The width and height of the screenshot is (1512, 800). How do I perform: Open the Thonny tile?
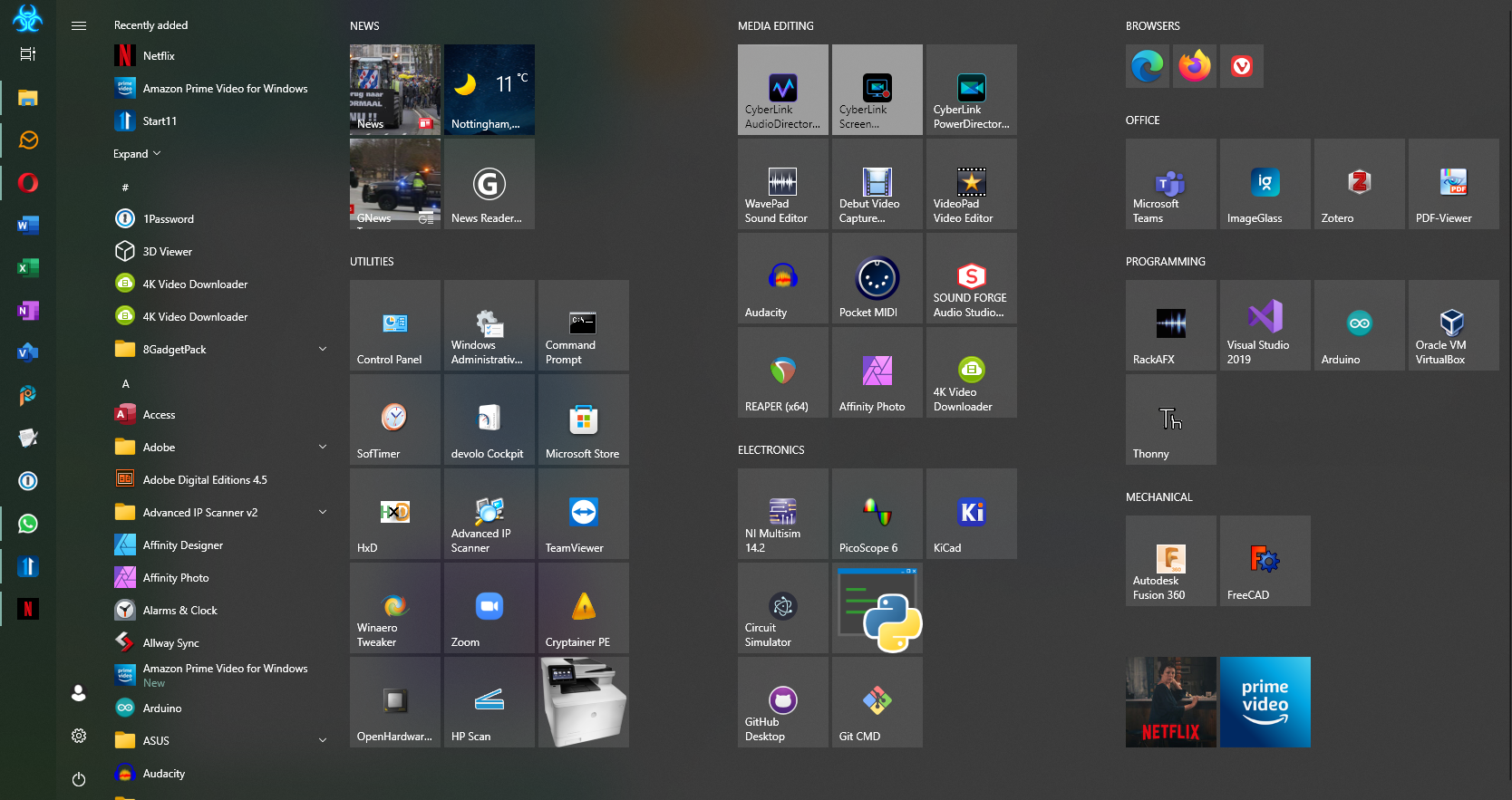point(1171,419)
